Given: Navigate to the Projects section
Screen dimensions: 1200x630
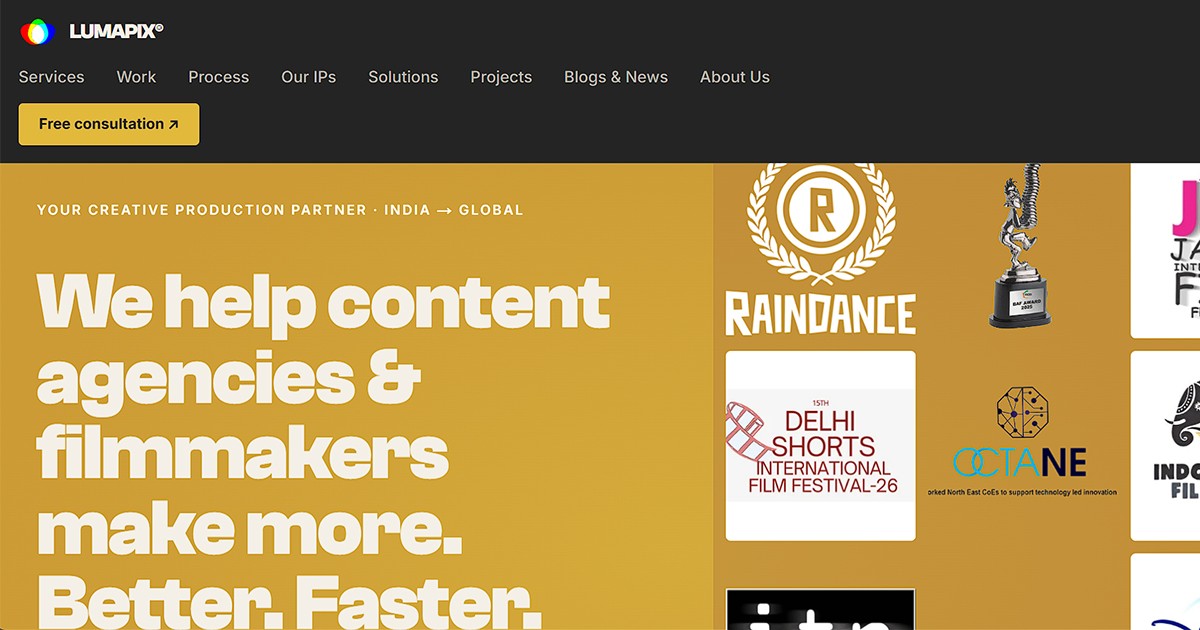Looking at the screenshot, I should pyautogui.click(x=501, y=77).
